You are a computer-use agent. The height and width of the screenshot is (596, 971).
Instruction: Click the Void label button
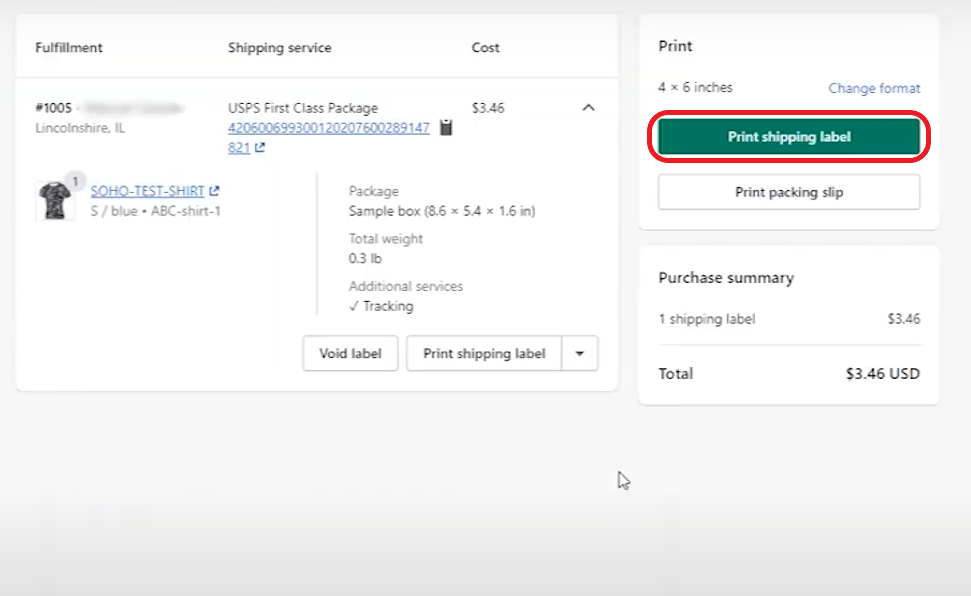pos(350,353)
